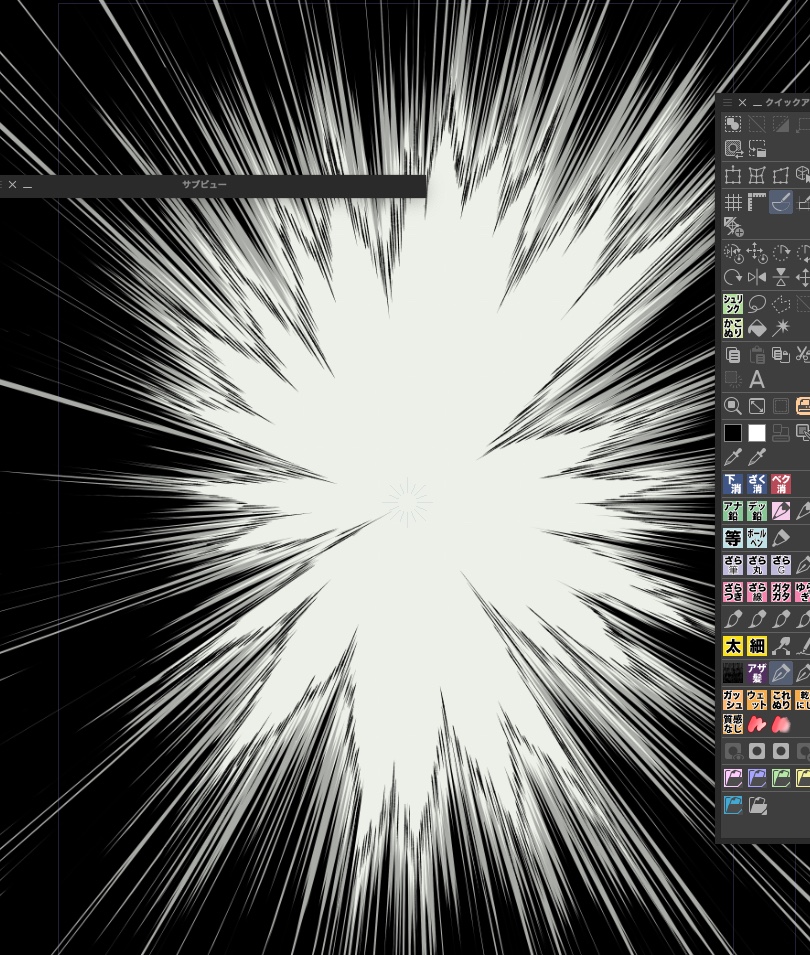Select the mesh transformation icon
This screenshot has height=955, width=810.
pyautogui.click(x=757, y=176)
